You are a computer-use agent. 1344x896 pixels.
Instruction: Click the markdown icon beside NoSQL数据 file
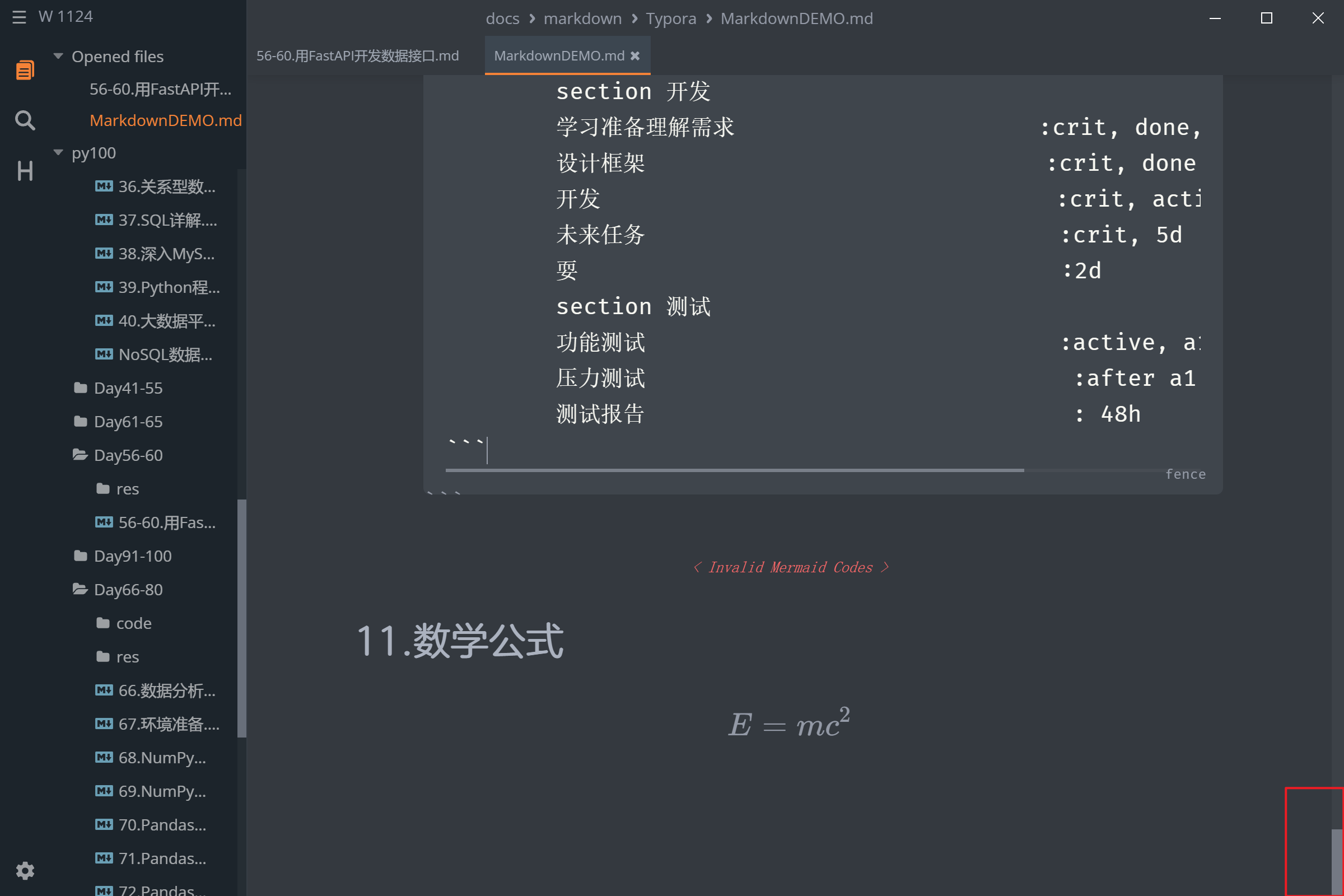pos(104,354)
